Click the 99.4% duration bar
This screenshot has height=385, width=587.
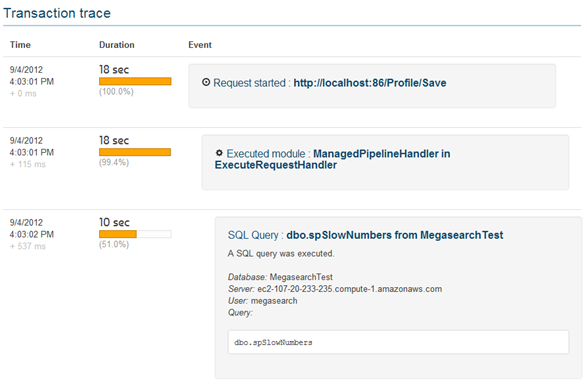(135, 152)
